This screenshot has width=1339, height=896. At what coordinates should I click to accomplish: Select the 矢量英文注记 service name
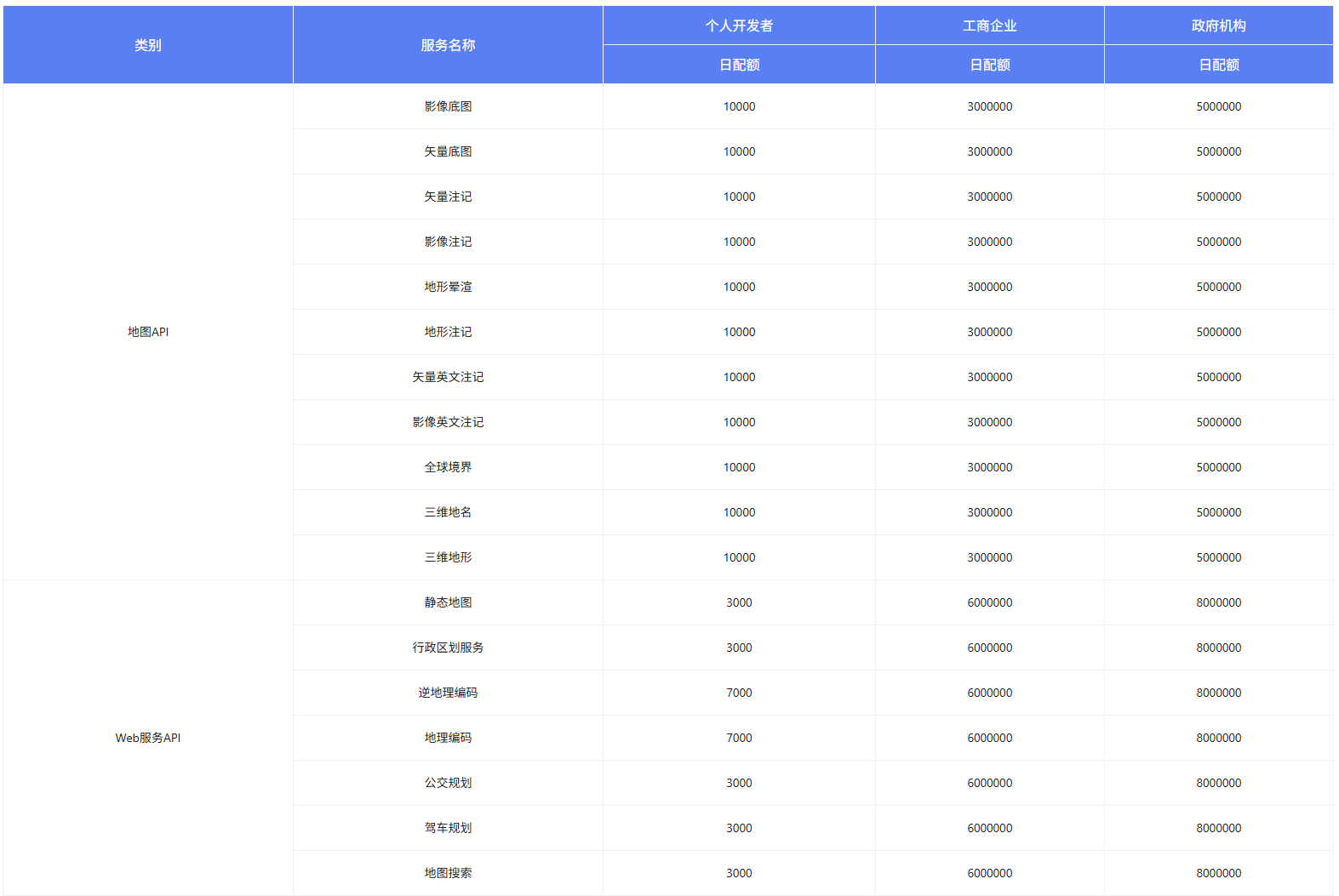[x=448, y=377]
